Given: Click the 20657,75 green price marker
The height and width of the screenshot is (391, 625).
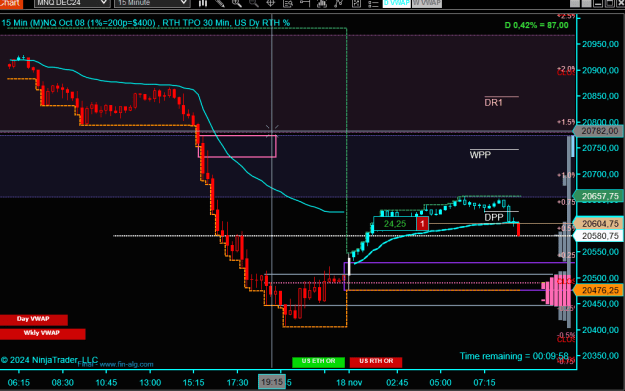Looking at the screenshot, I should click(599, 196).
